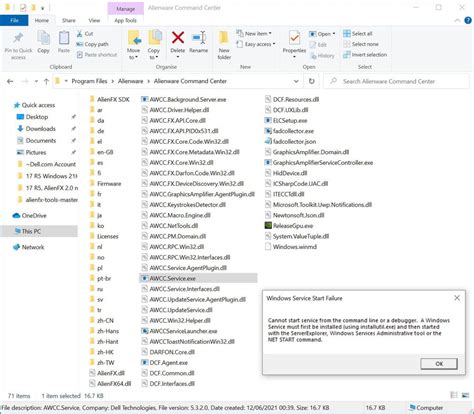Switch to the Home ribbon tab

point(42,20)
